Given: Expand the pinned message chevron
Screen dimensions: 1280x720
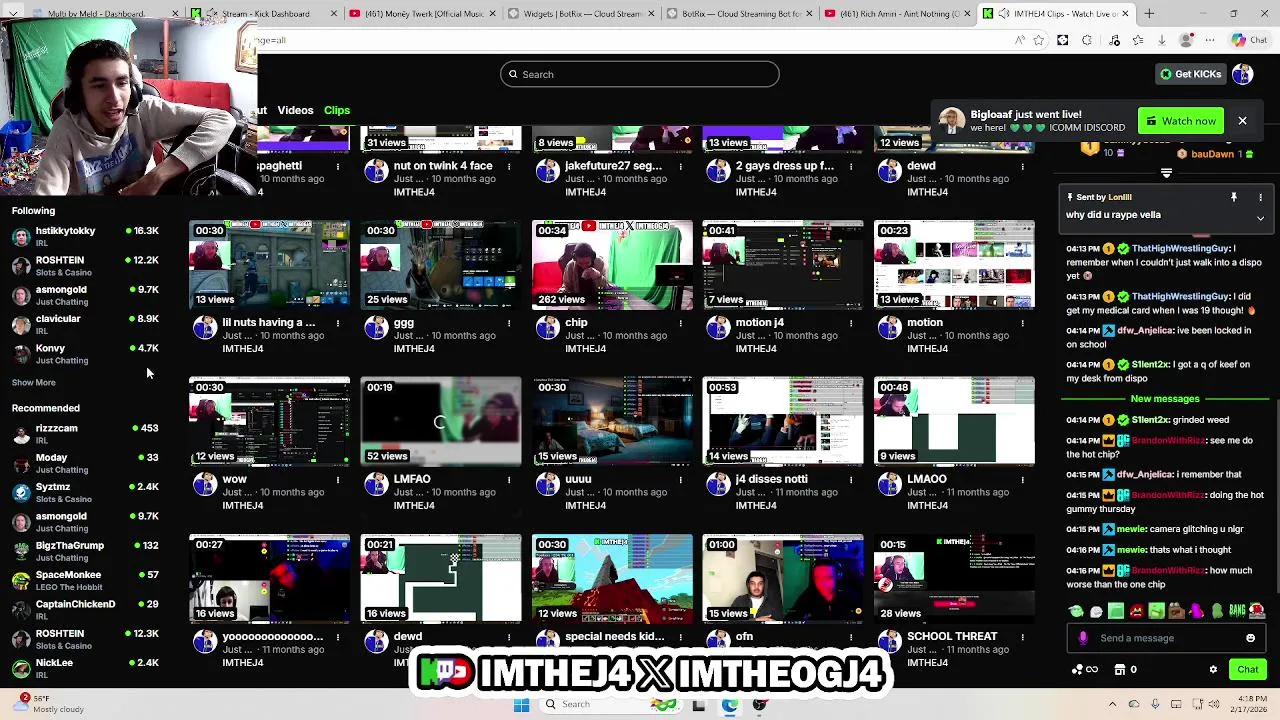Looking at the screenshot, I should click(1260, 217).
